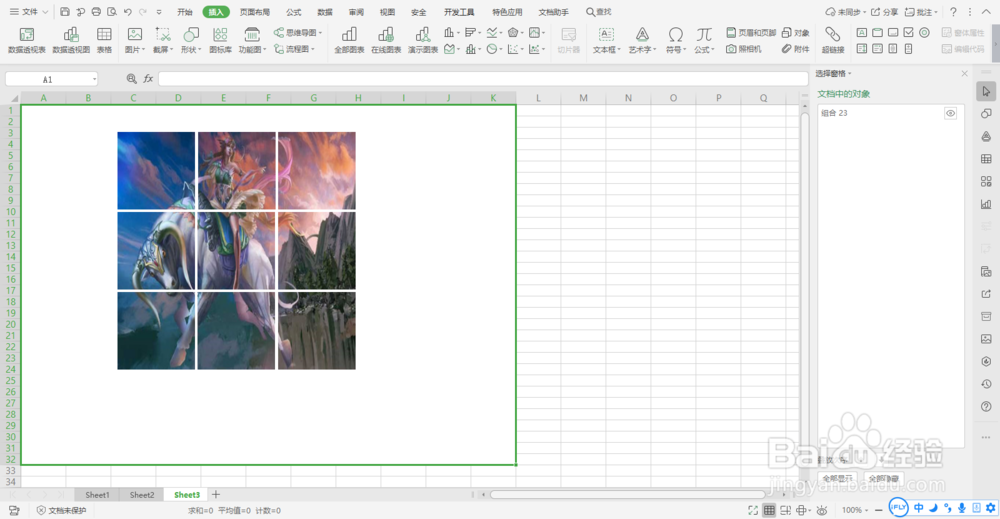
Task: Switch to the 视图 (View) tab
Action: 387,12
